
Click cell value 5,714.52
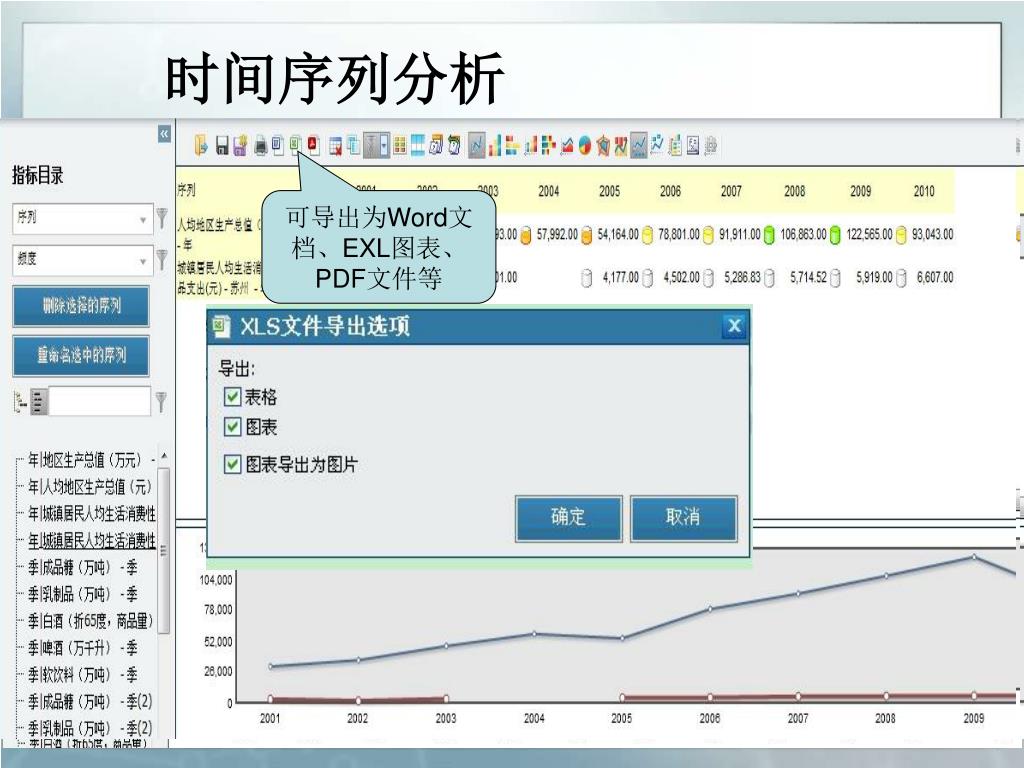click(x=808, y=278)
